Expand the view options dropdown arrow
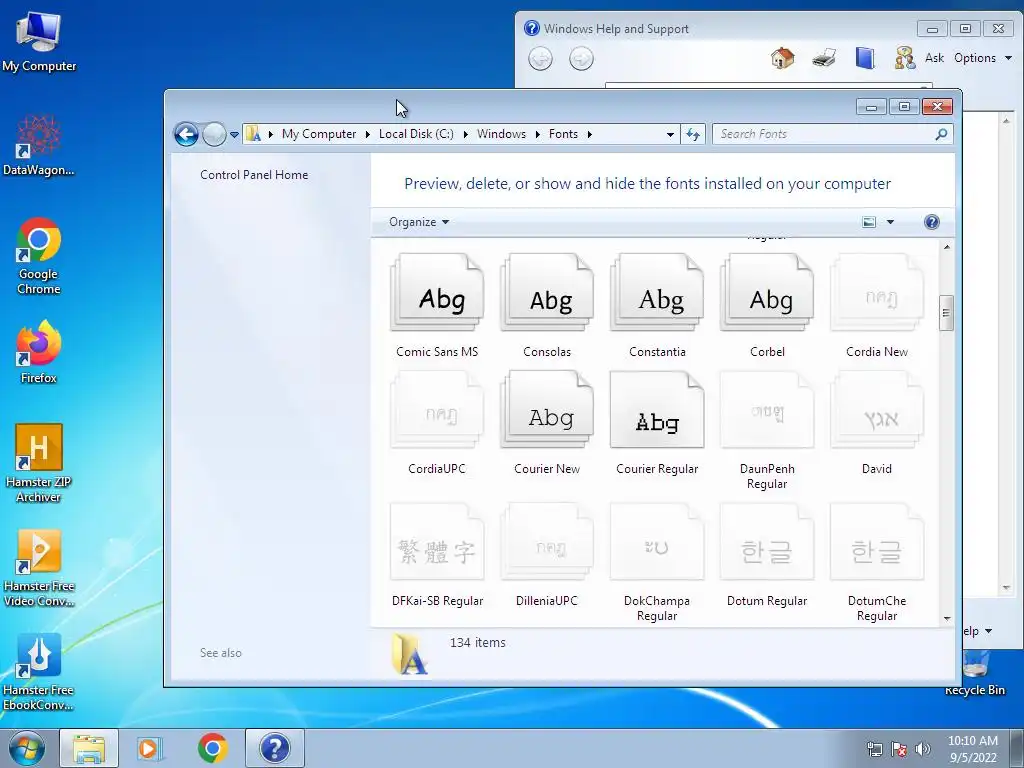The width and height of the screenshot is (1024, 768). pos(890,222)
